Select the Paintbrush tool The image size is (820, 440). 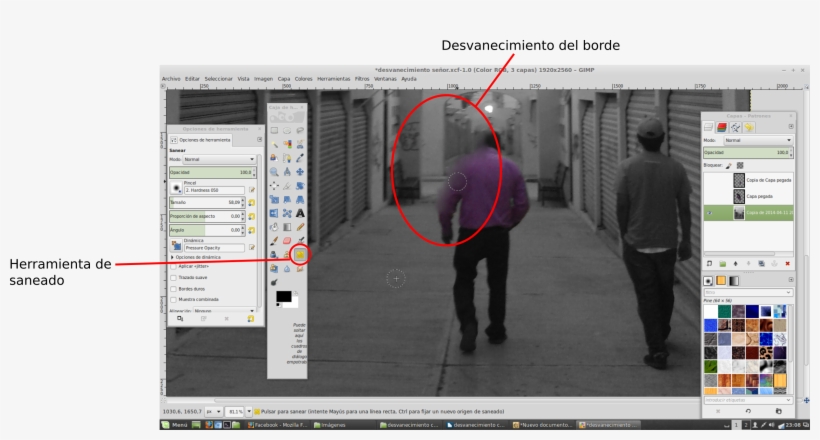274,241
